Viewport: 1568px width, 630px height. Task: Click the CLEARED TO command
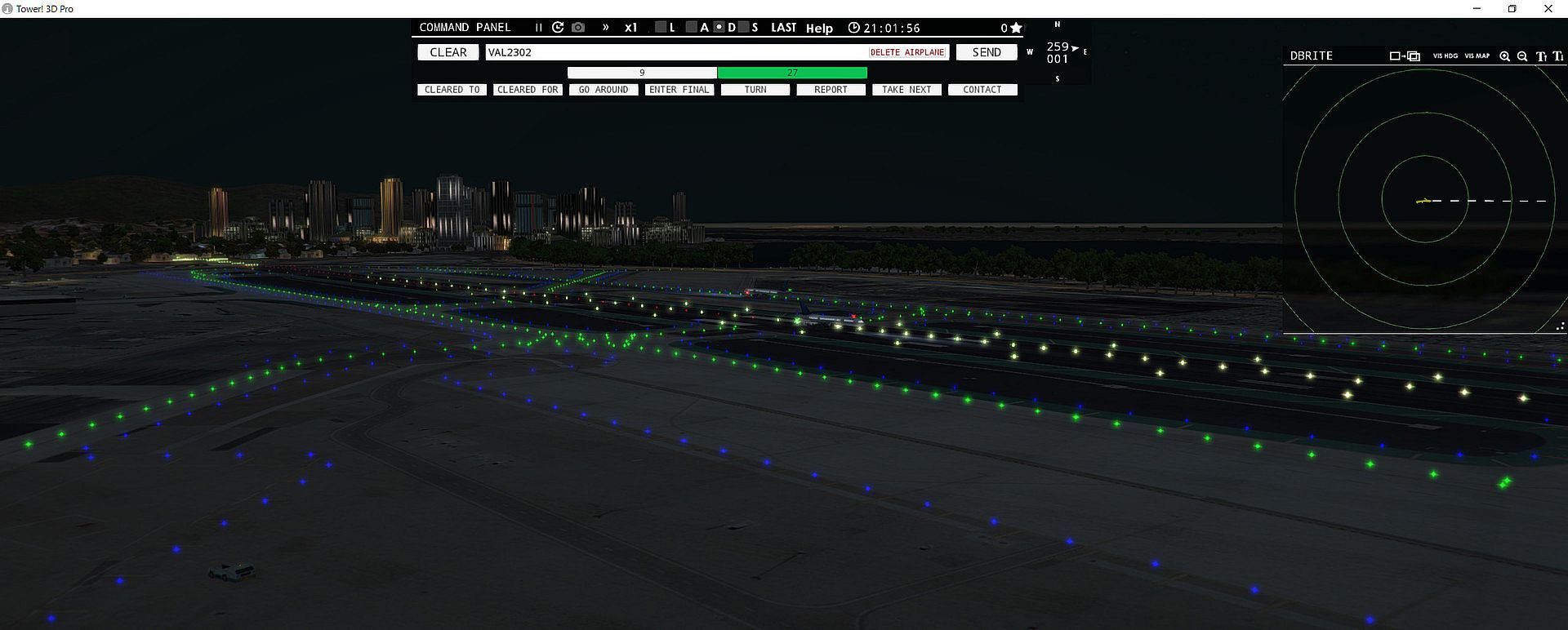point(452,90)
